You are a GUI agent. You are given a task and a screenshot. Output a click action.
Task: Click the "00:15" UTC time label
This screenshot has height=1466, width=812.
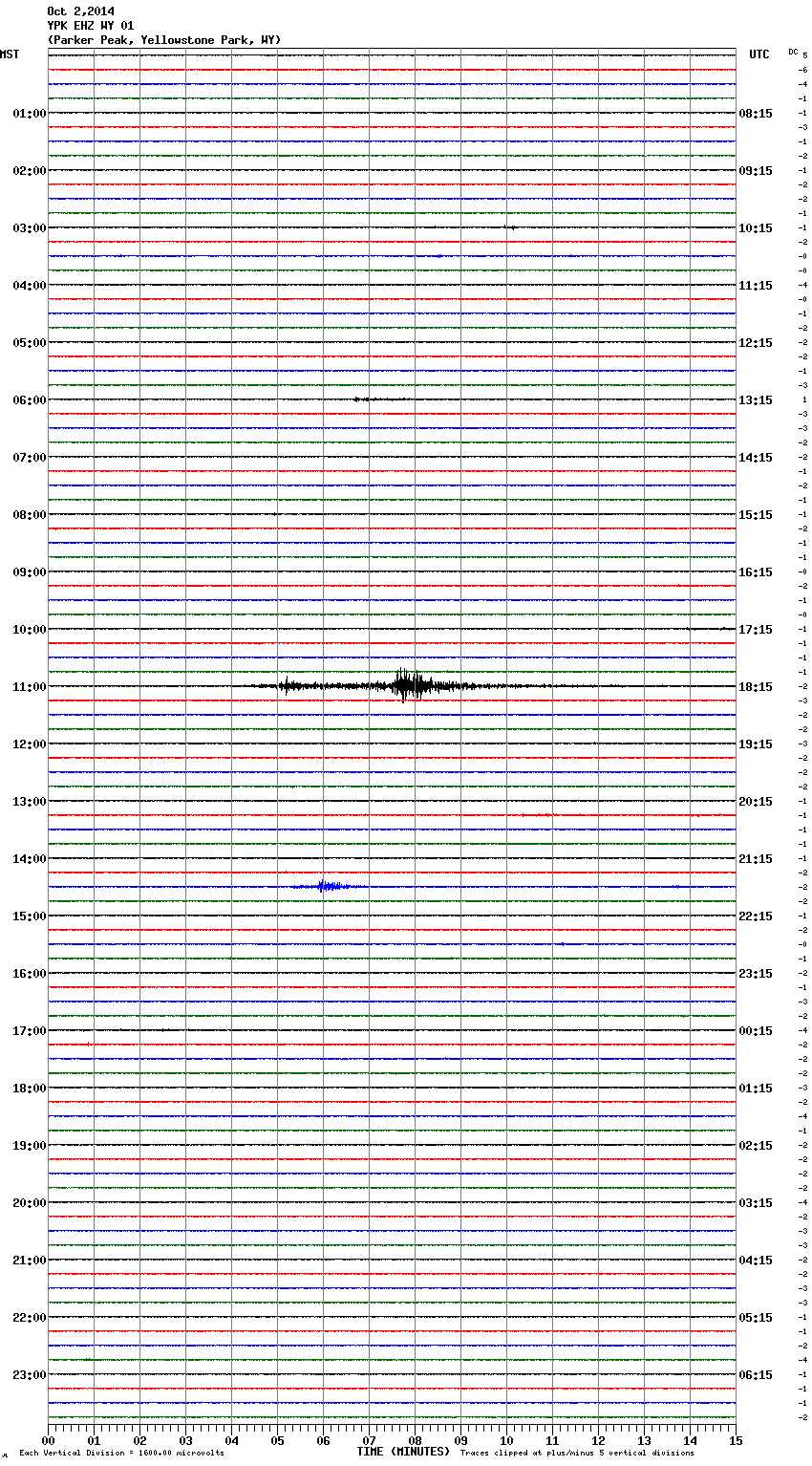(x=756, y=1031)
